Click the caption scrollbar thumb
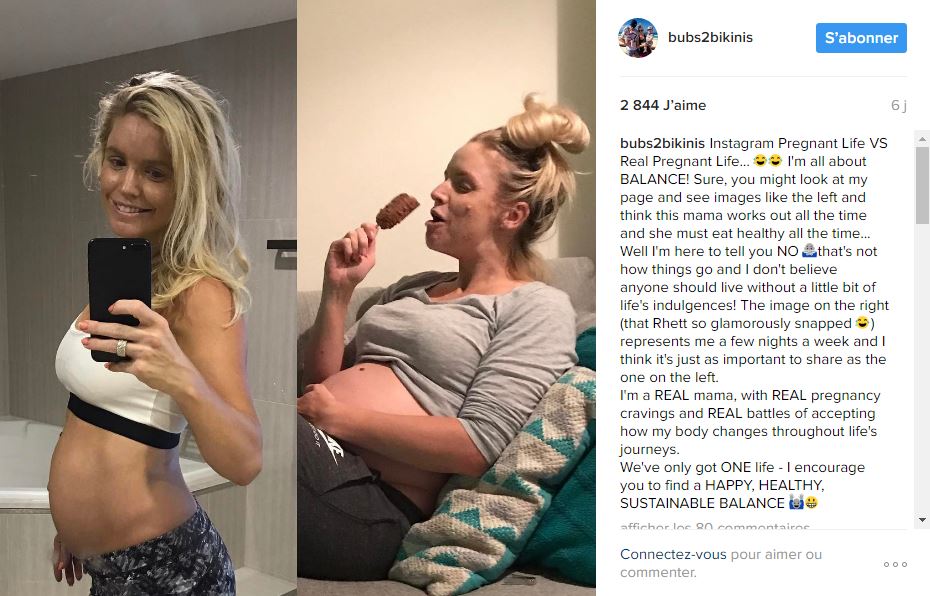 pyautogui.click(x=922, y=186)
